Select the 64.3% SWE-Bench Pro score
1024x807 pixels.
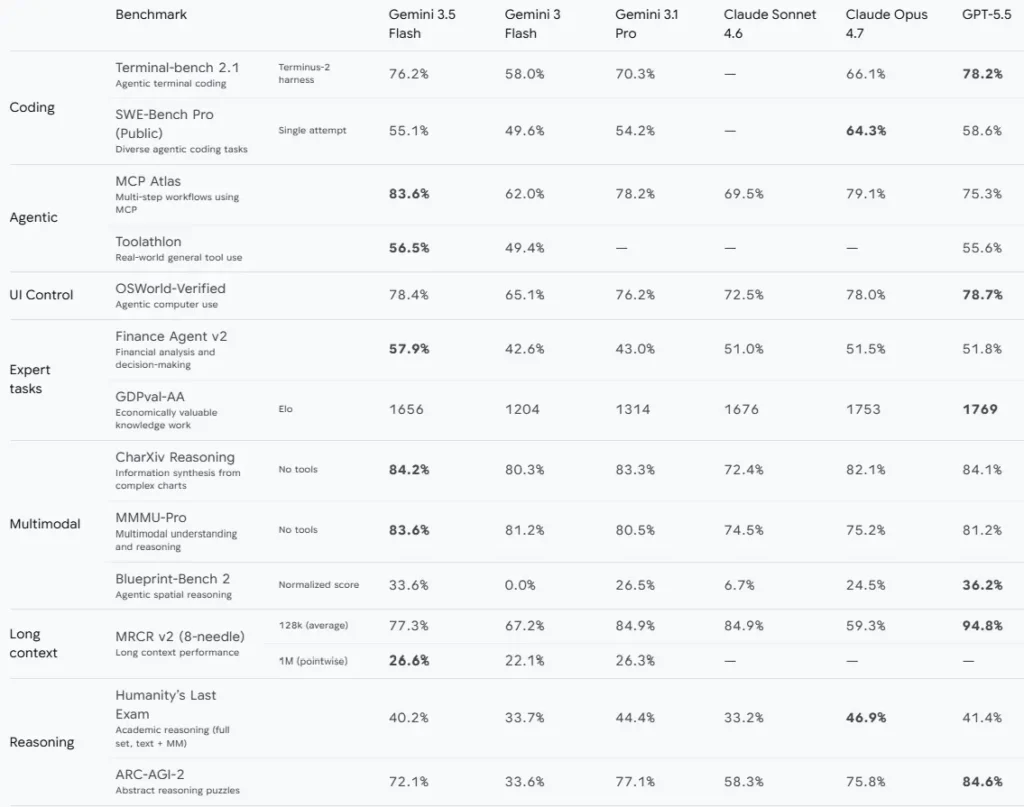(865, 131)
